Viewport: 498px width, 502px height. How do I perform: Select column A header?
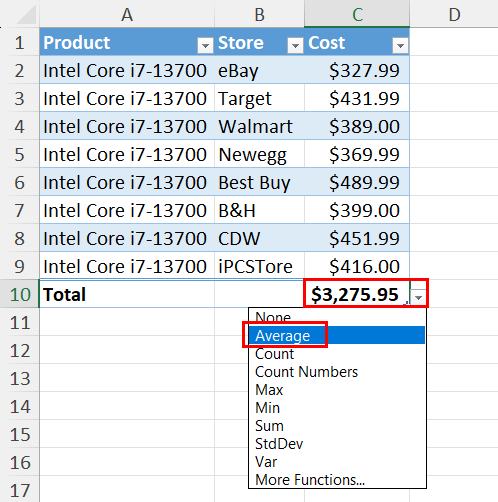127,14
